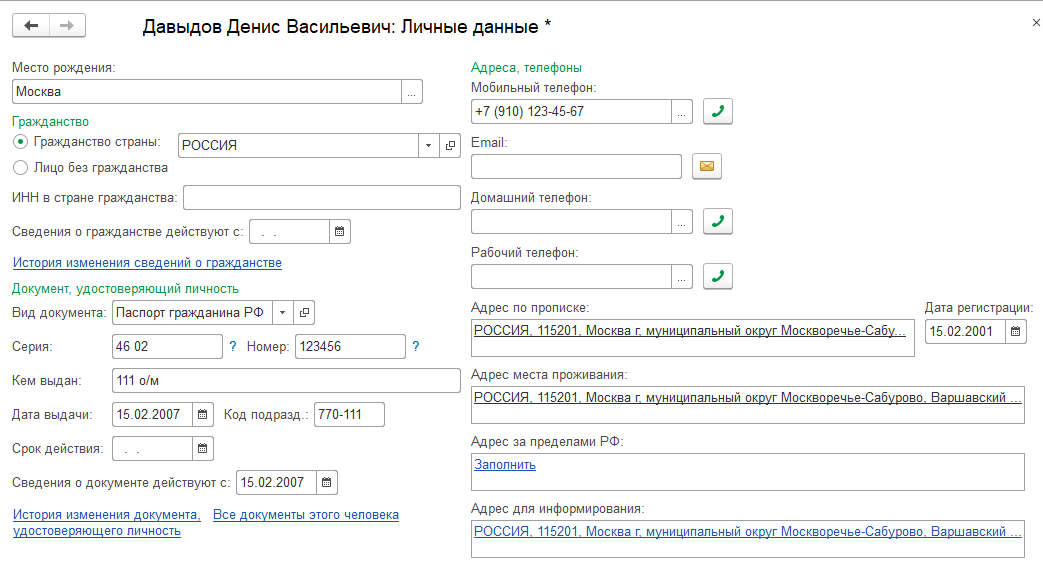Click the mobile phone ellipsis button

[682, 112]
